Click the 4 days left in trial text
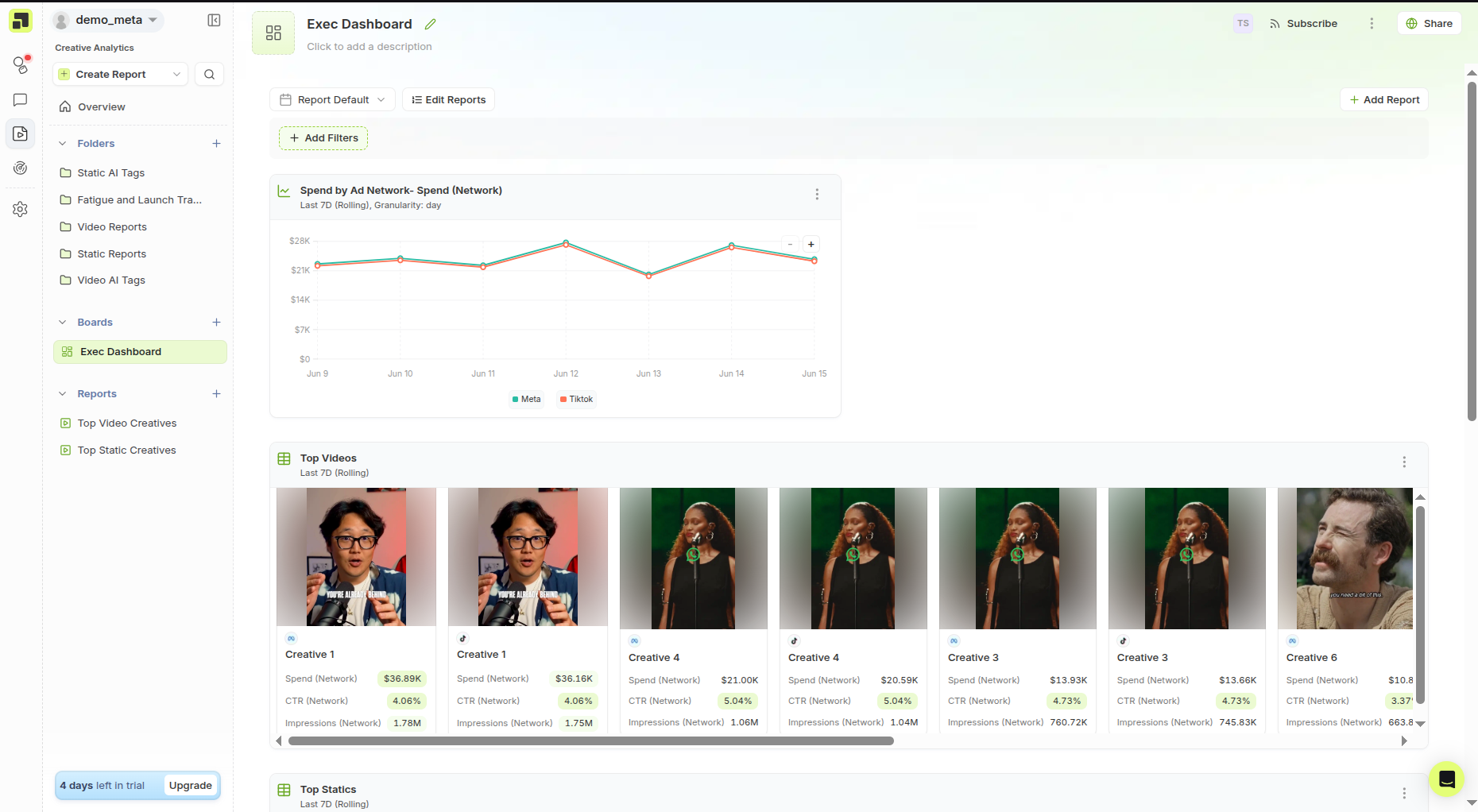The height and width of the screenshot is (812, 1478). [x=103, y=785]
